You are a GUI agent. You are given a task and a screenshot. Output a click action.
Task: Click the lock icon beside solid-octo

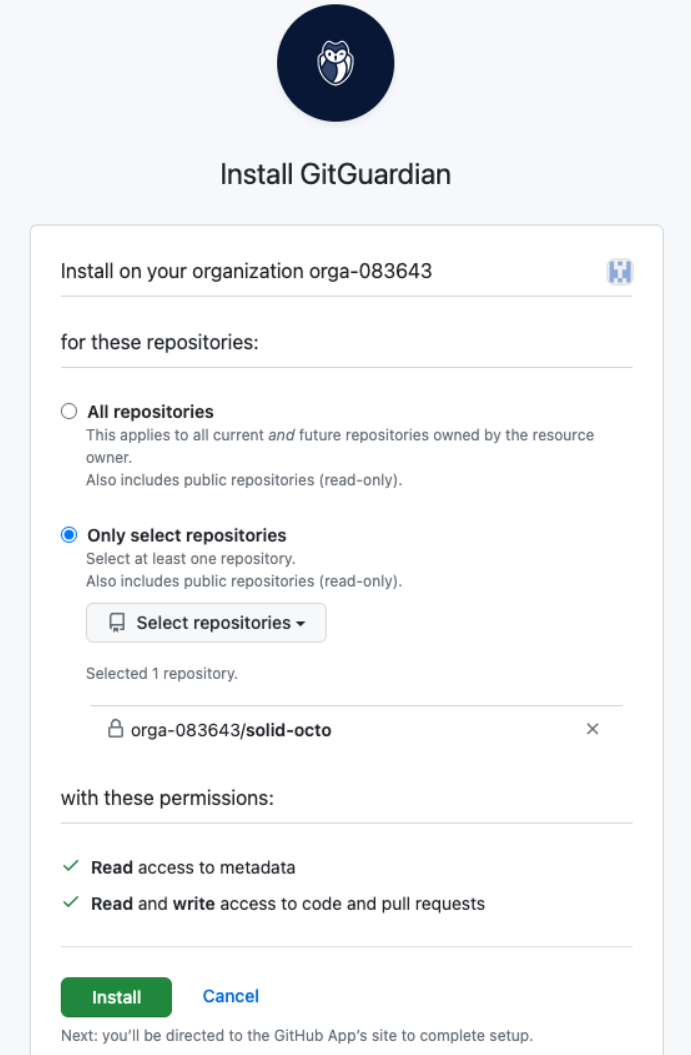click(116, 729)
